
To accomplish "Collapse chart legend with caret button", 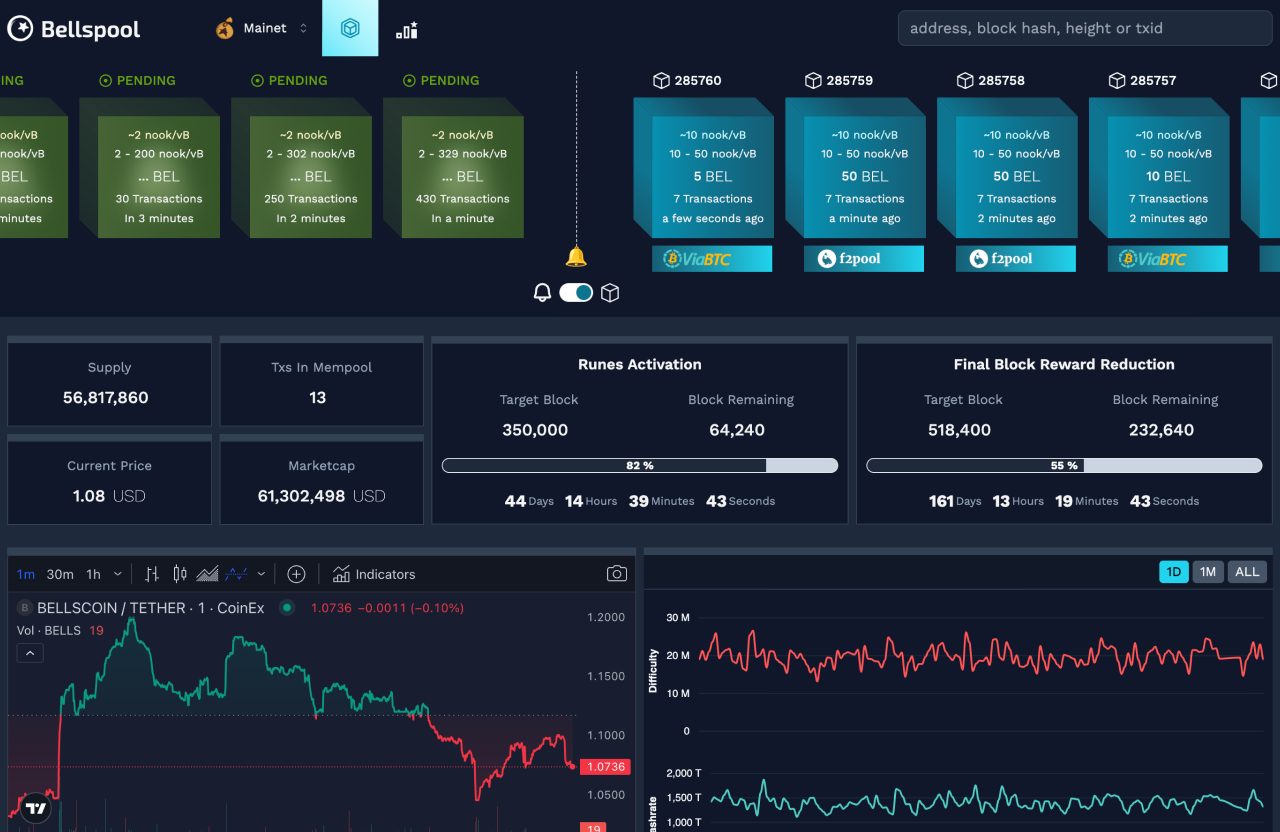I will (30, 653).
